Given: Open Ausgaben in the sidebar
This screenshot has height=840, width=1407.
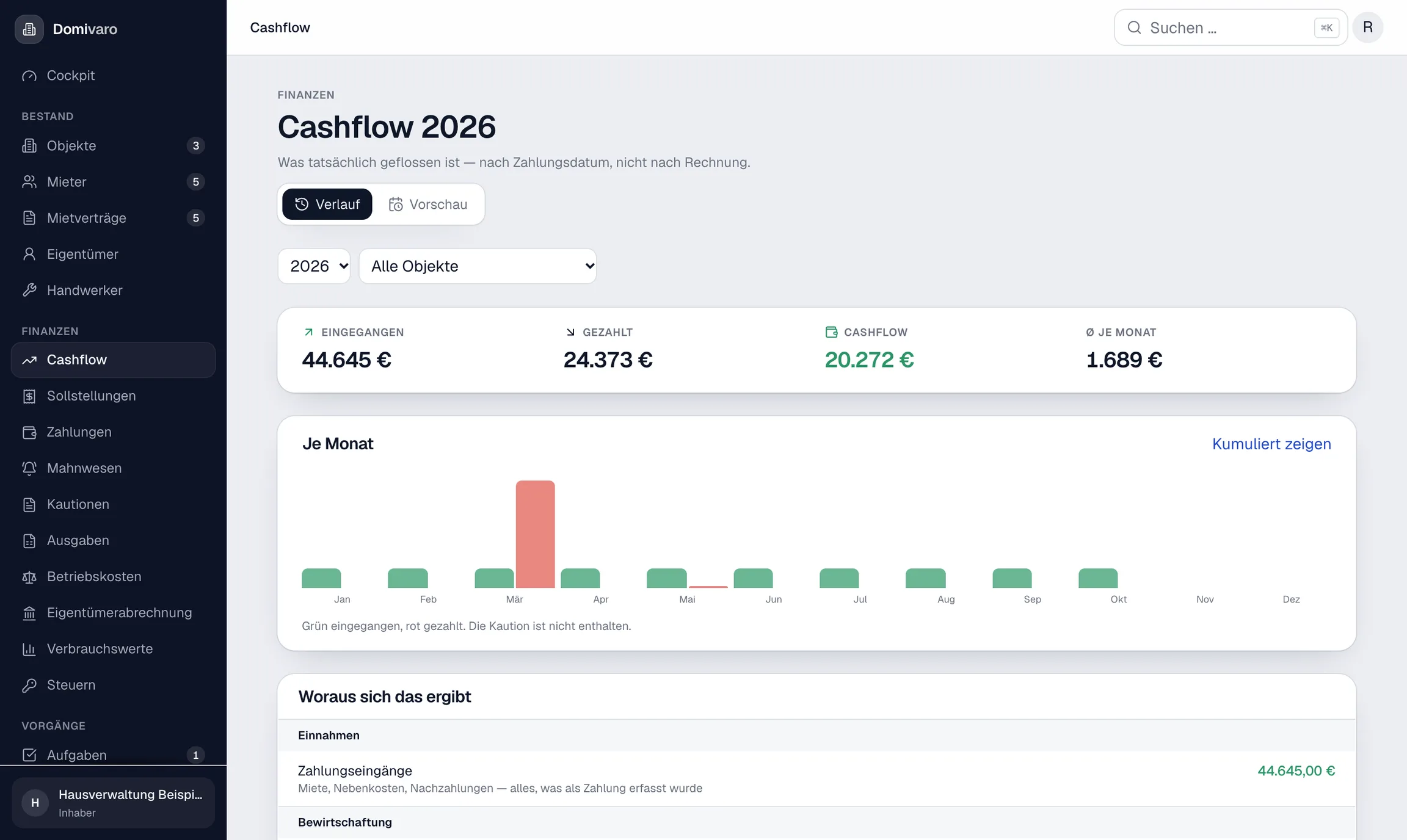Looking at the screenshot, I should (113, 541).
